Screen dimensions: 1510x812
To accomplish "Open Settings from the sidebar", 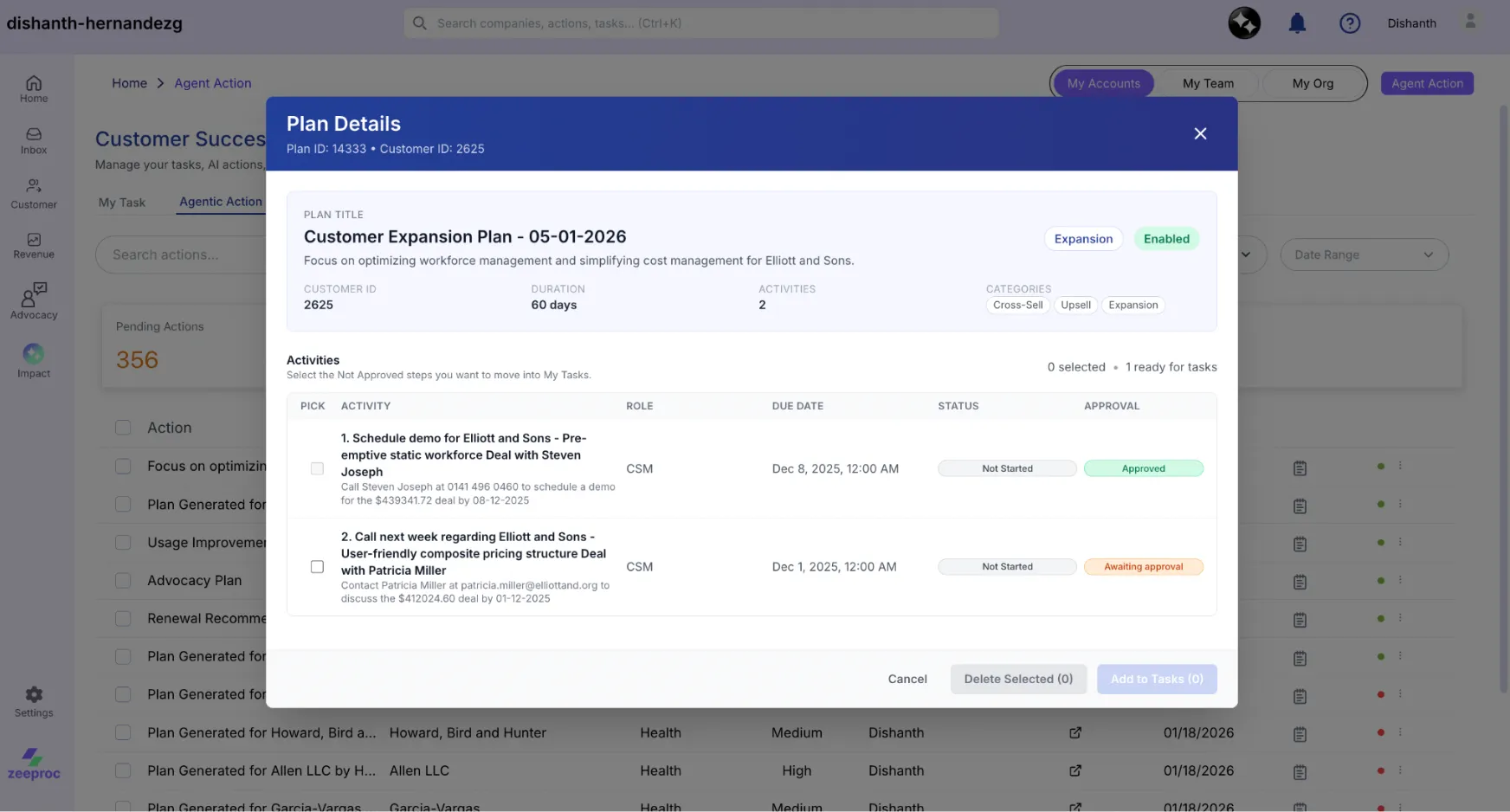I will click(x=33, y=698).
